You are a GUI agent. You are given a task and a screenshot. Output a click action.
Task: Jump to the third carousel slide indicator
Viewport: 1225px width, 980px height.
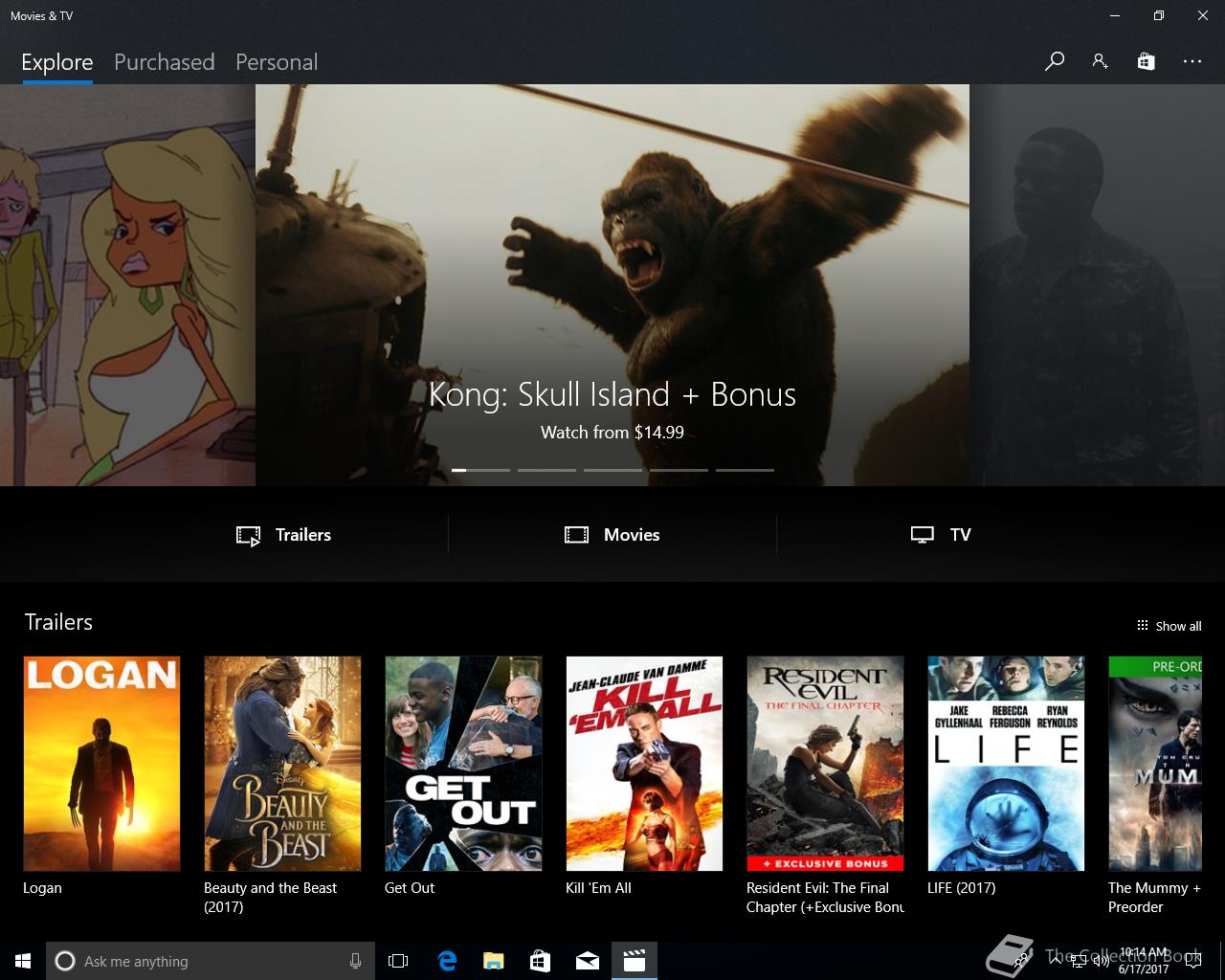point(612,470)
